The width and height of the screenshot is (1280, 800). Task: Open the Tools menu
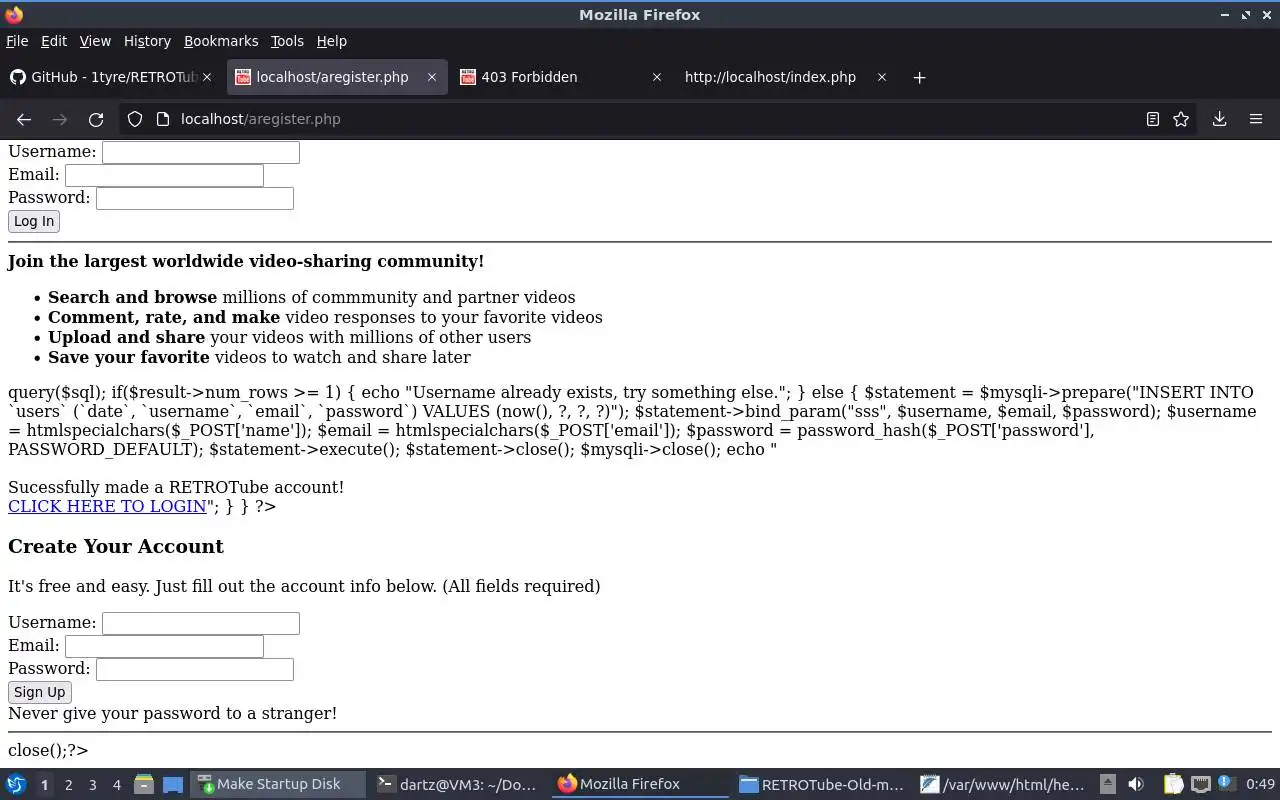coord(287,41)
